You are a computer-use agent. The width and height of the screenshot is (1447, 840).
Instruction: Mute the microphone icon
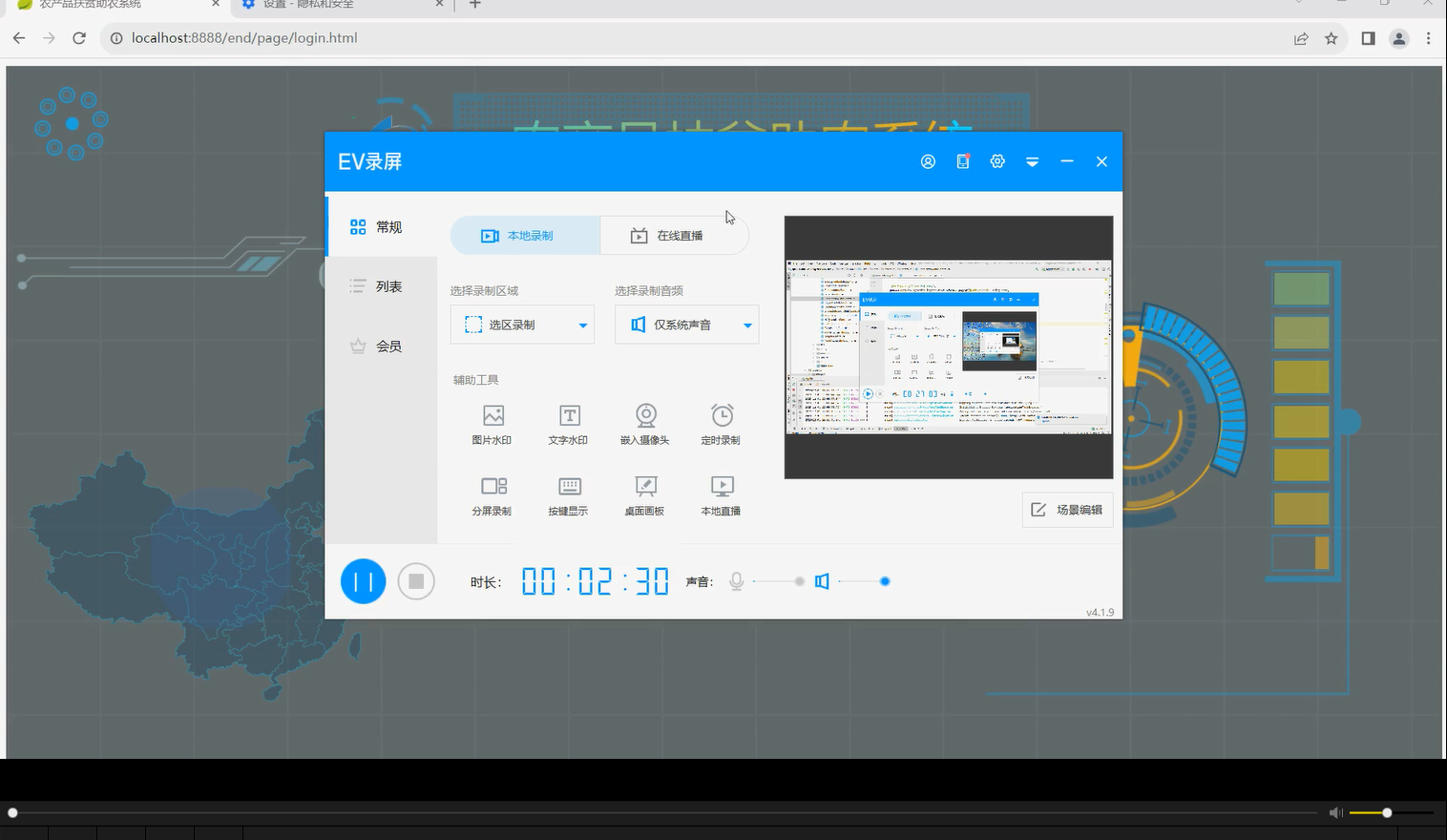click(736, 581)
